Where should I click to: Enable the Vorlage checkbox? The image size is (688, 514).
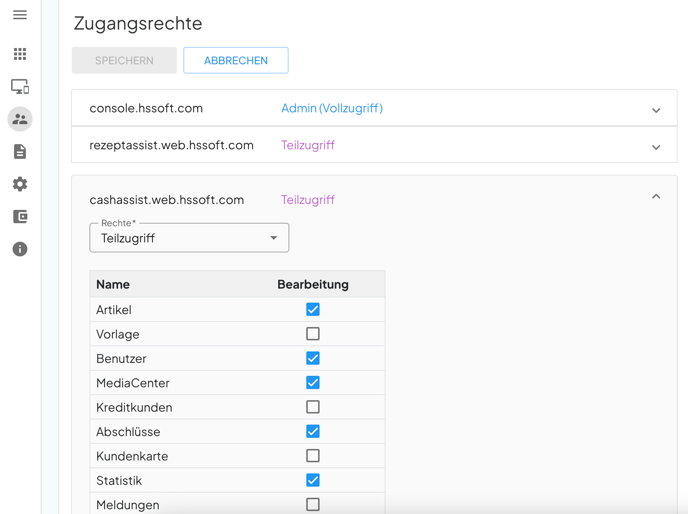tap(313, 334)
